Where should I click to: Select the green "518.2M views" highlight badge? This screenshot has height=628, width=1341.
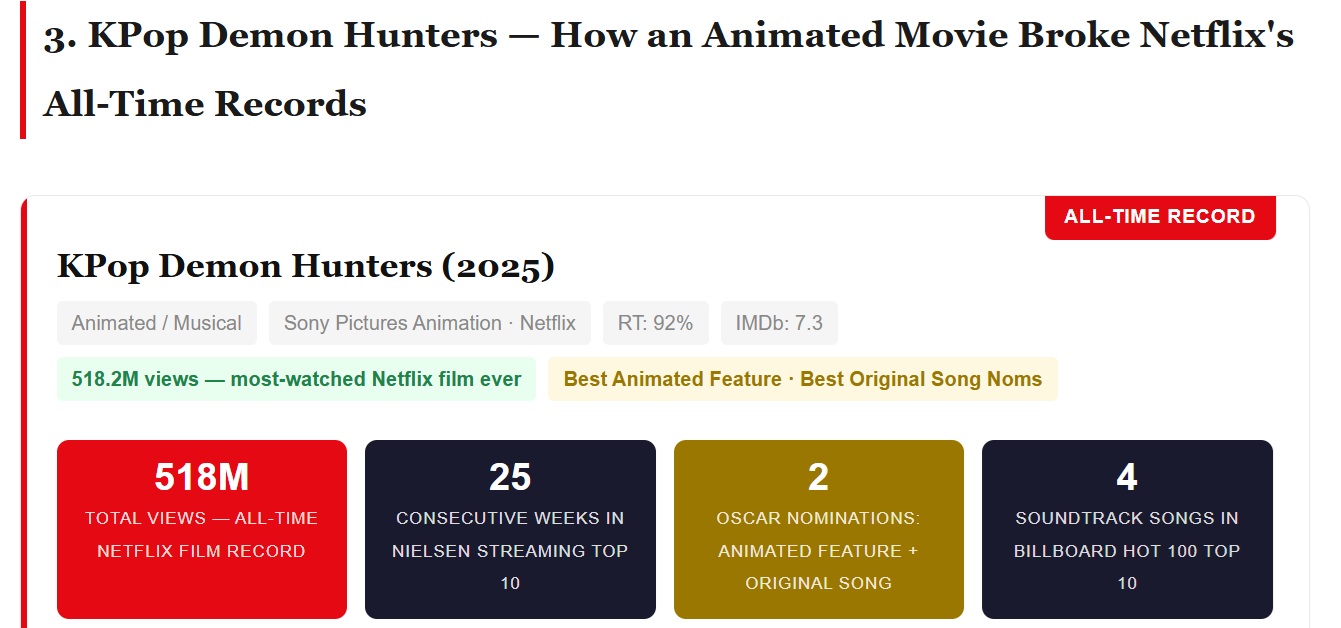click(x=296, y=379)
